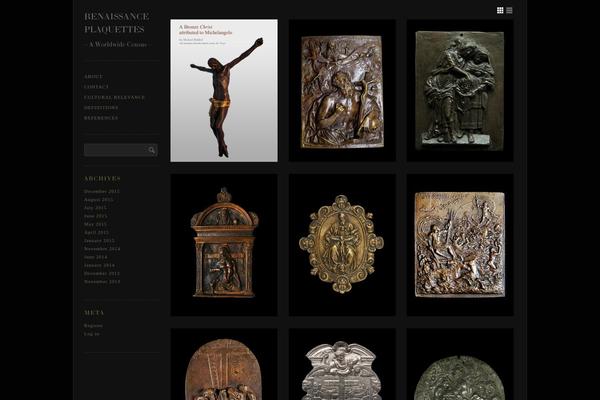Switch to grid view layout icon
Screen dimensions: 600x400
point(500,10)
